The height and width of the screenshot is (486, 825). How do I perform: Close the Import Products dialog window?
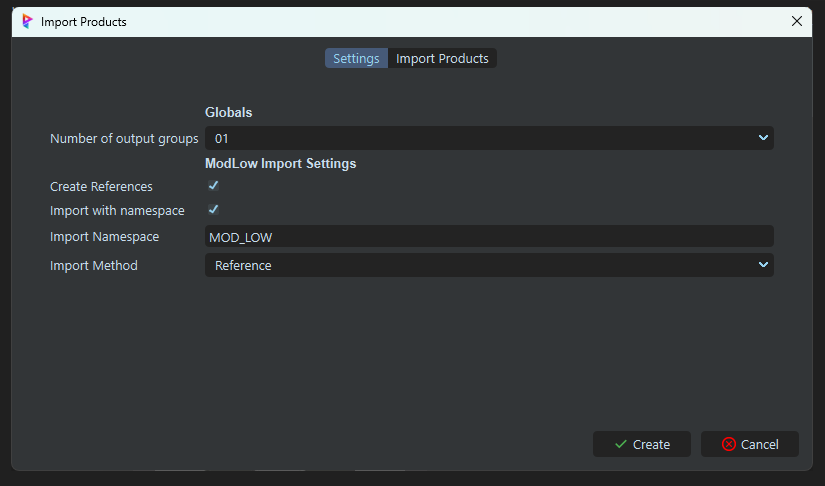[797, 21]
